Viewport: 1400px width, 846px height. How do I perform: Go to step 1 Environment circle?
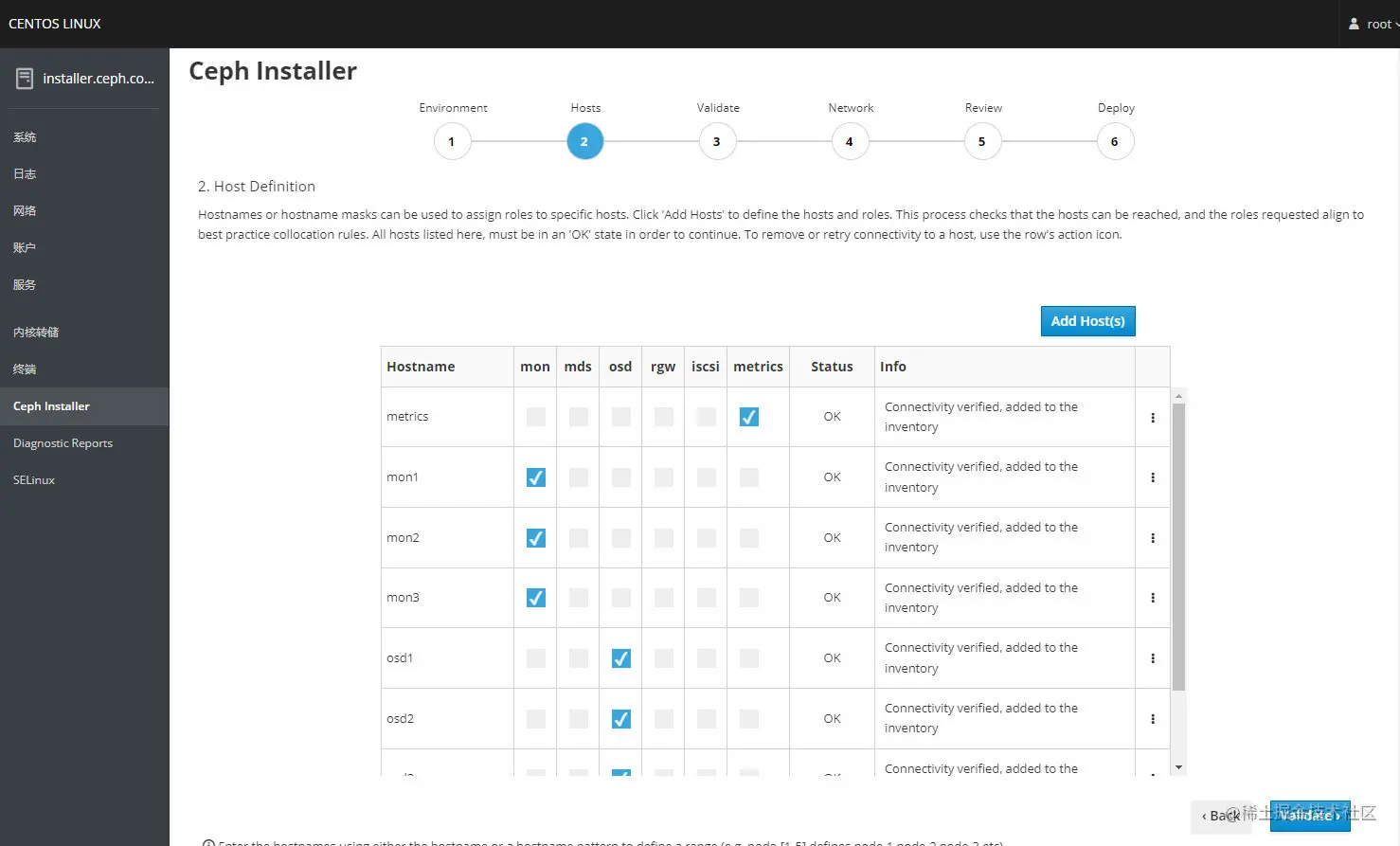click(452, 142)
